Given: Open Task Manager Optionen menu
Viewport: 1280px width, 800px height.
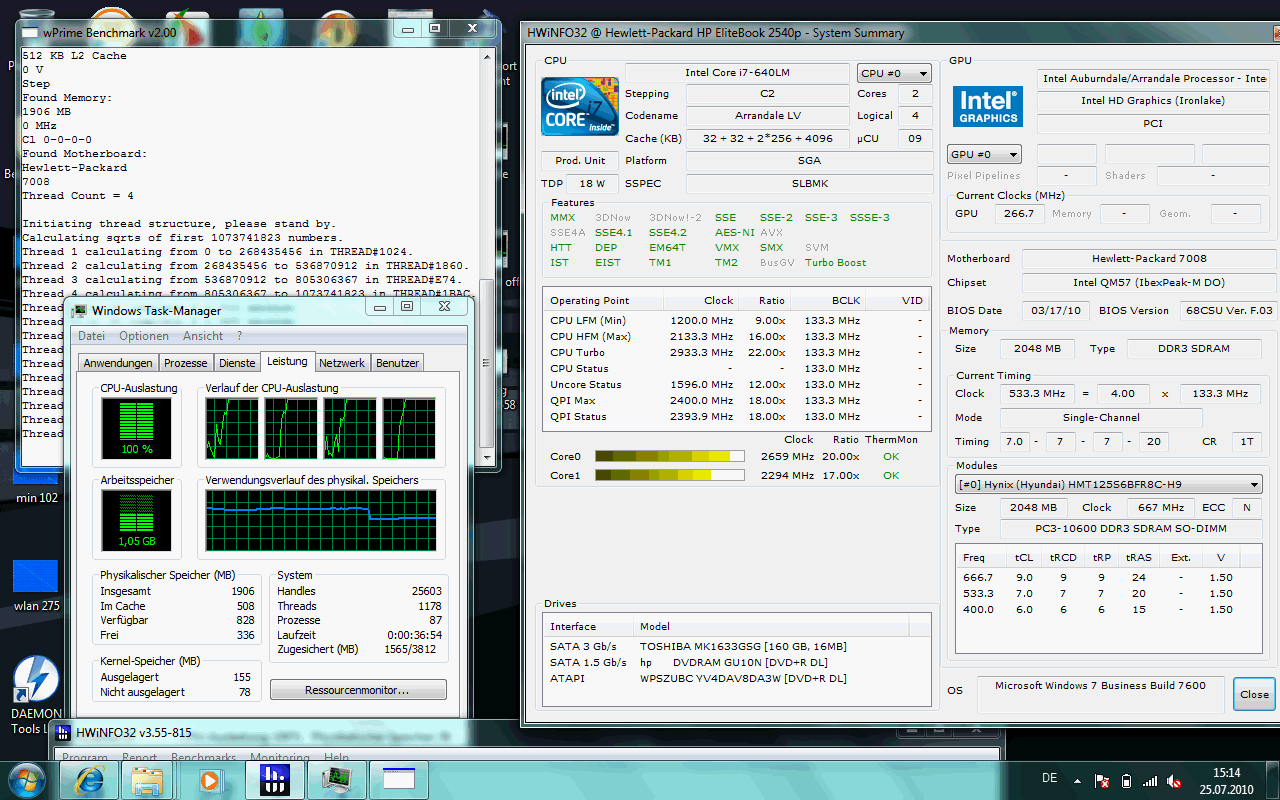Looking at the screenshot, I should click(144, 336).
